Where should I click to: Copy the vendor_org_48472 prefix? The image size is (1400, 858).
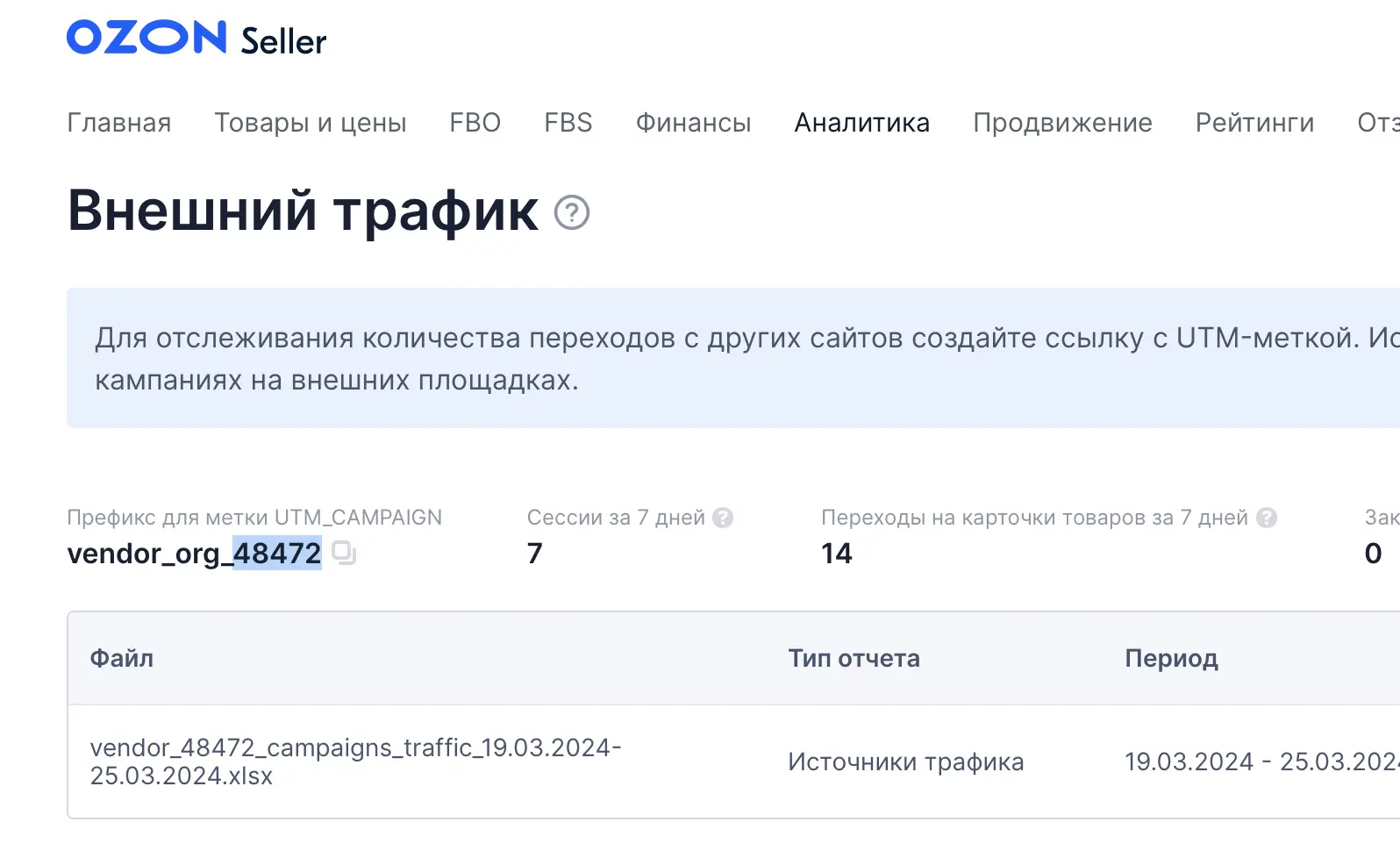point(344,553)
